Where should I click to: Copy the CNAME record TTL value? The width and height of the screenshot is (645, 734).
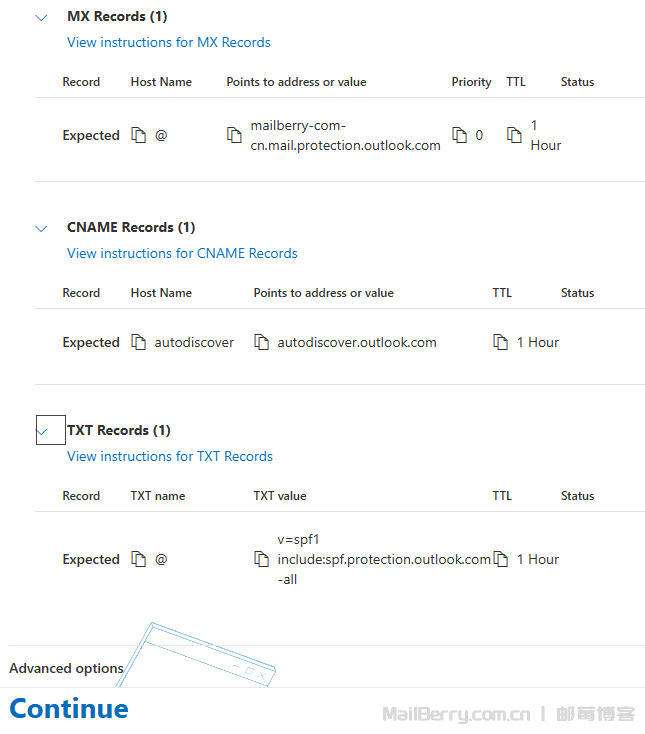pyautogui.click(x=501, y=343)
